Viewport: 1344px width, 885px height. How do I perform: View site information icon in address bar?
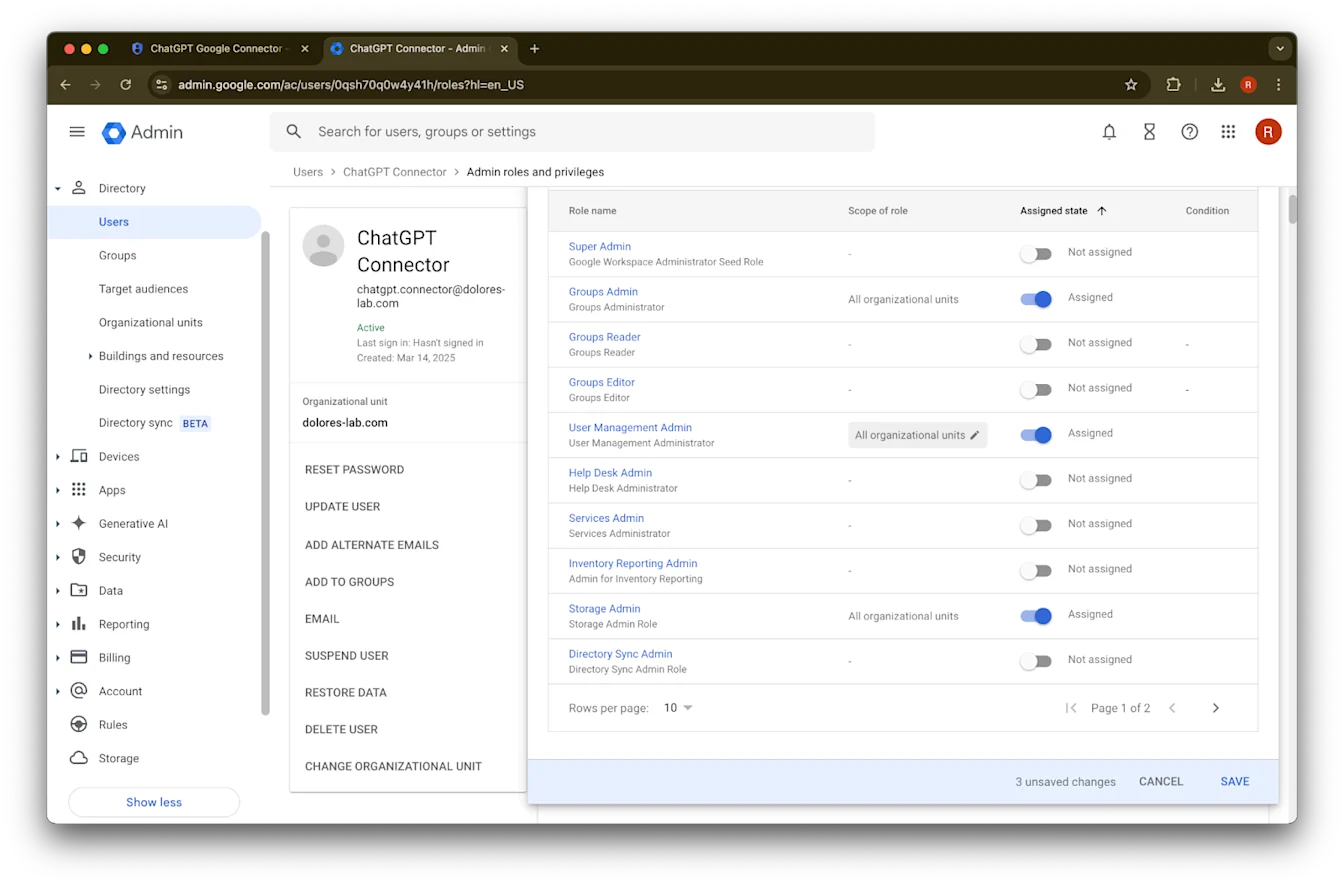point(162,85)
